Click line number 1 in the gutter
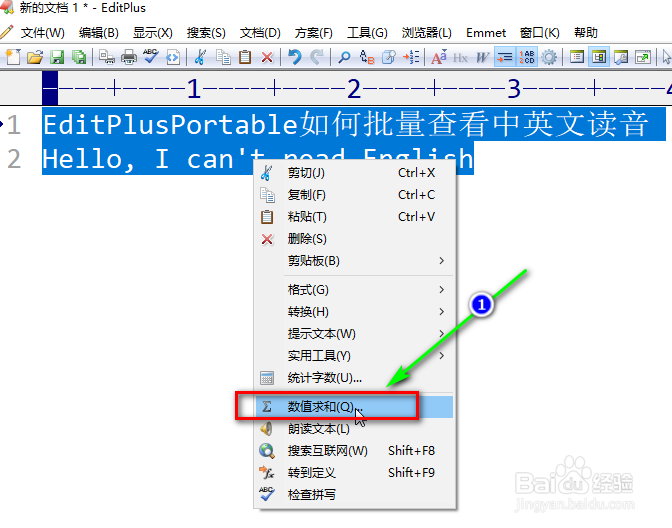The width and height of the screenshot is (672, 528). (14, 125)
